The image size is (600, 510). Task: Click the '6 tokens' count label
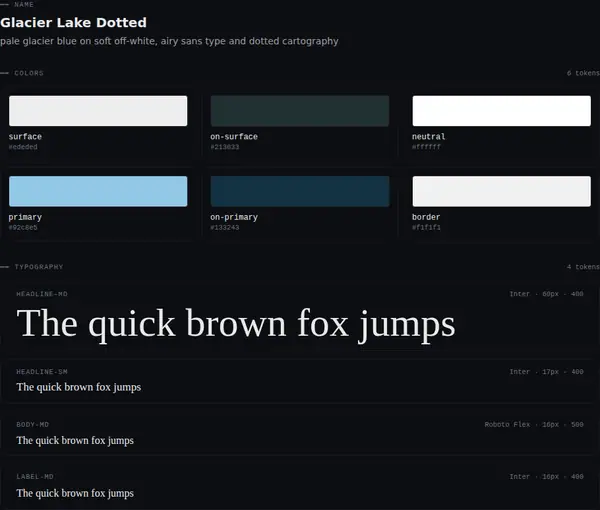pyautogui.click(x=583, y=73)
